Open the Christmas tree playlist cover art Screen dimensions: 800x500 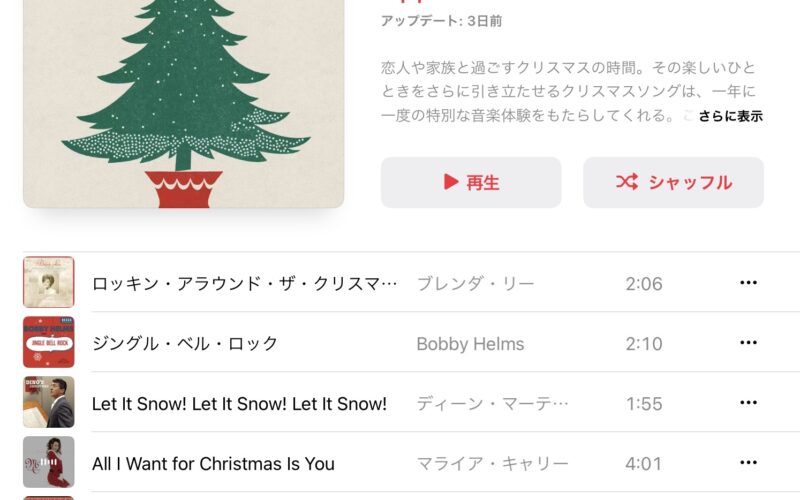click(184, 104)
